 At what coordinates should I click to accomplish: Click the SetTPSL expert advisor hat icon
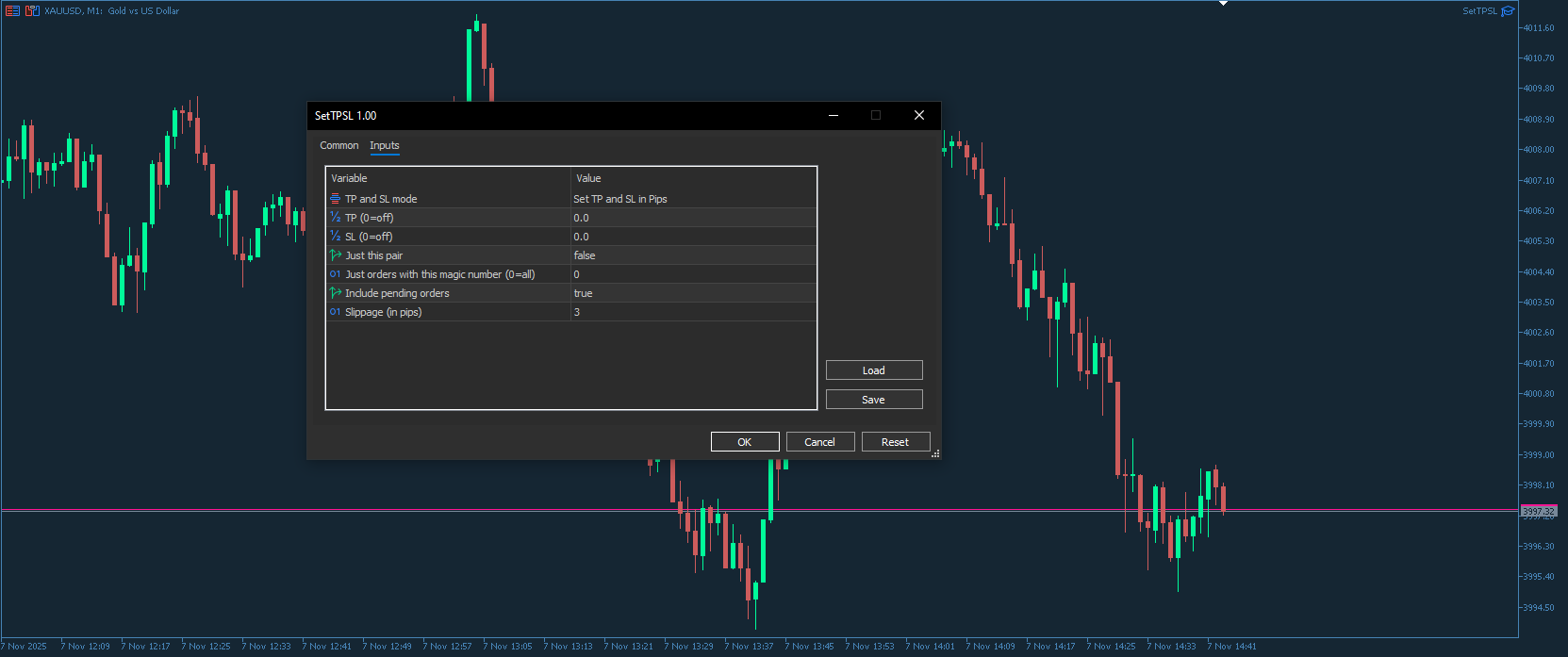(x=1508, y=11)
